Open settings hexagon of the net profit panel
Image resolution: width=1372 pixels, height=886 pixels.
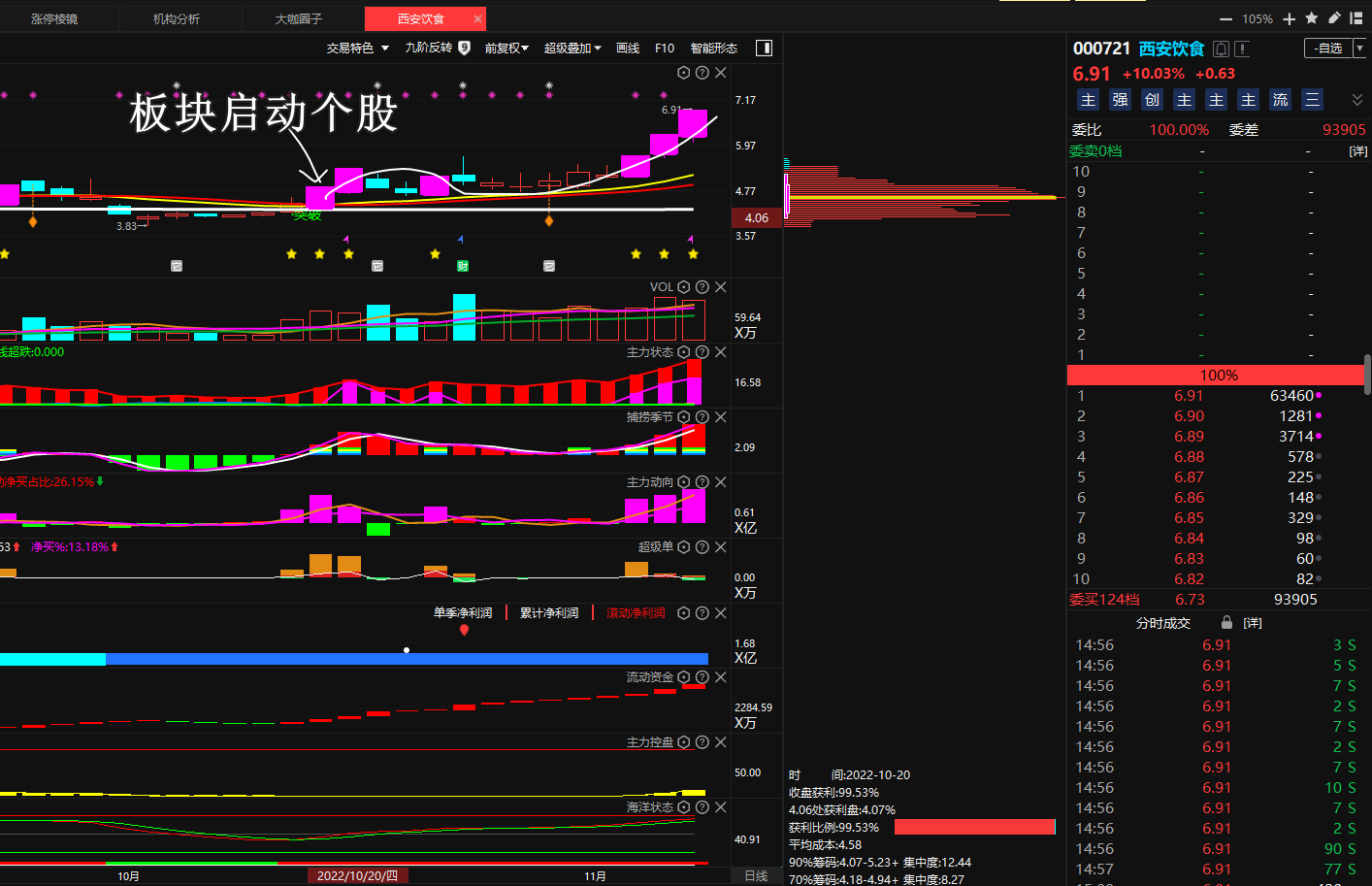pyautogui.click(x=684, y=613)
